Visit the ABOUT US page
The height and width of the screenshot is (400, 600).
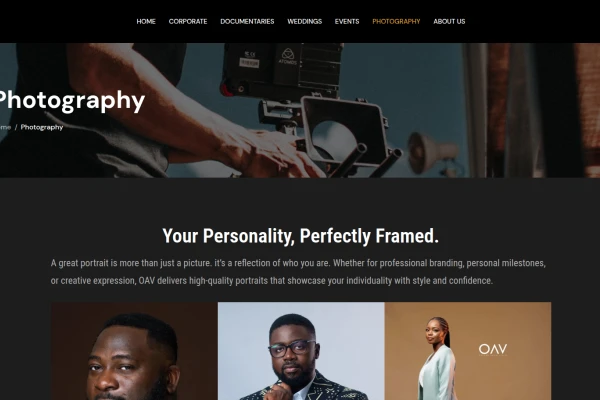click(449, 21)
